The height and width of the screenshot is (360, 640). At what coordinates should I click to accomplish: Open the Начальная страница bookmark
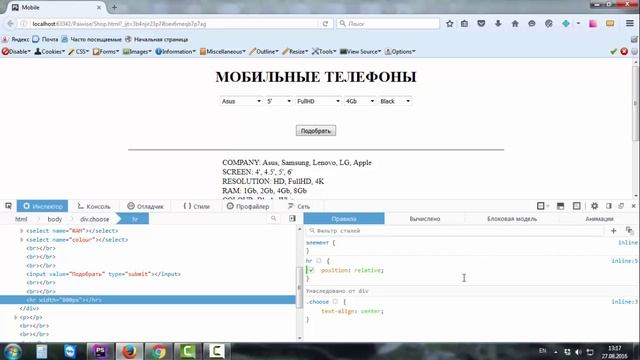(156, 39)
